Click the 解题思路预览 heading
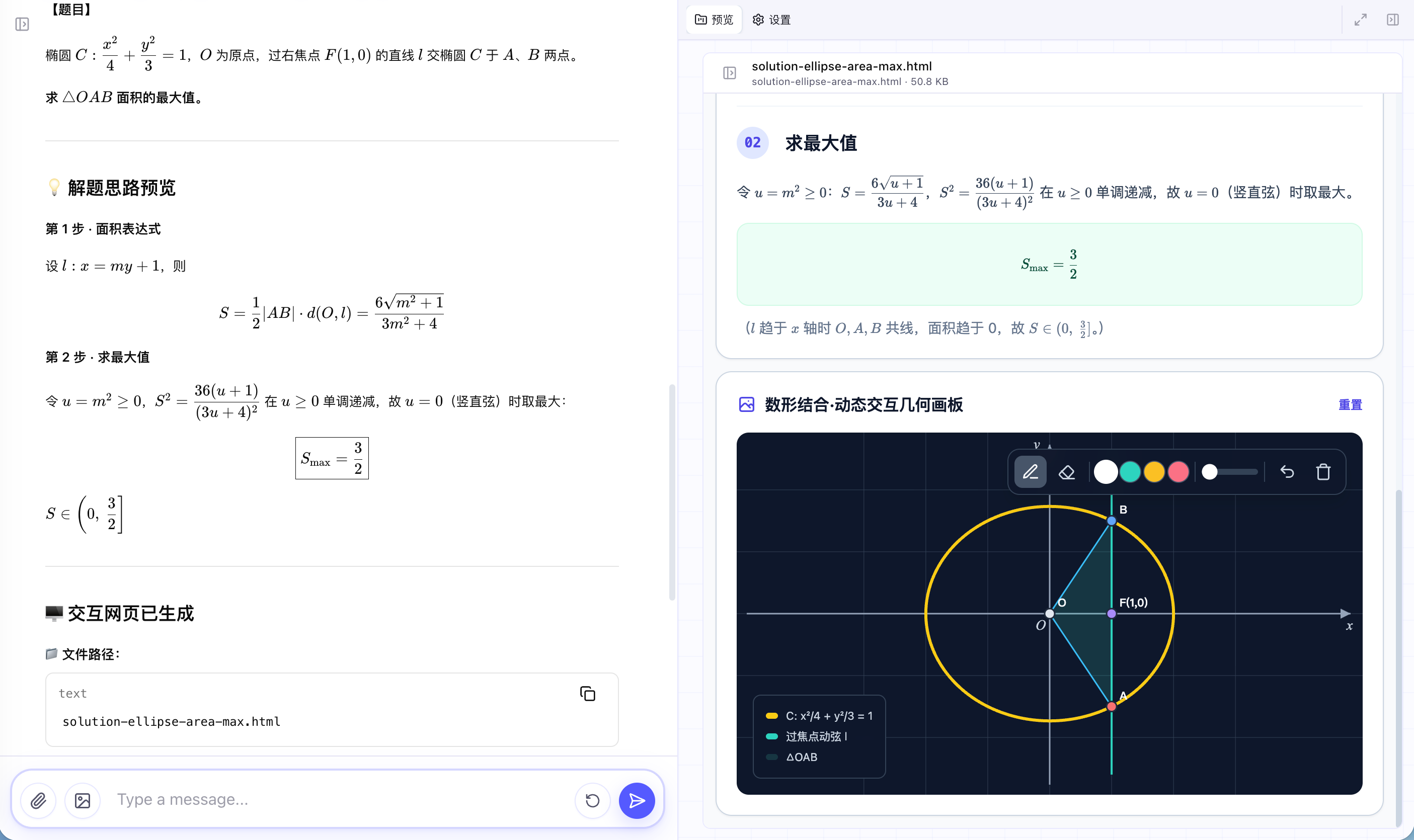The image size is (1414, 840). tap(121, 188)
